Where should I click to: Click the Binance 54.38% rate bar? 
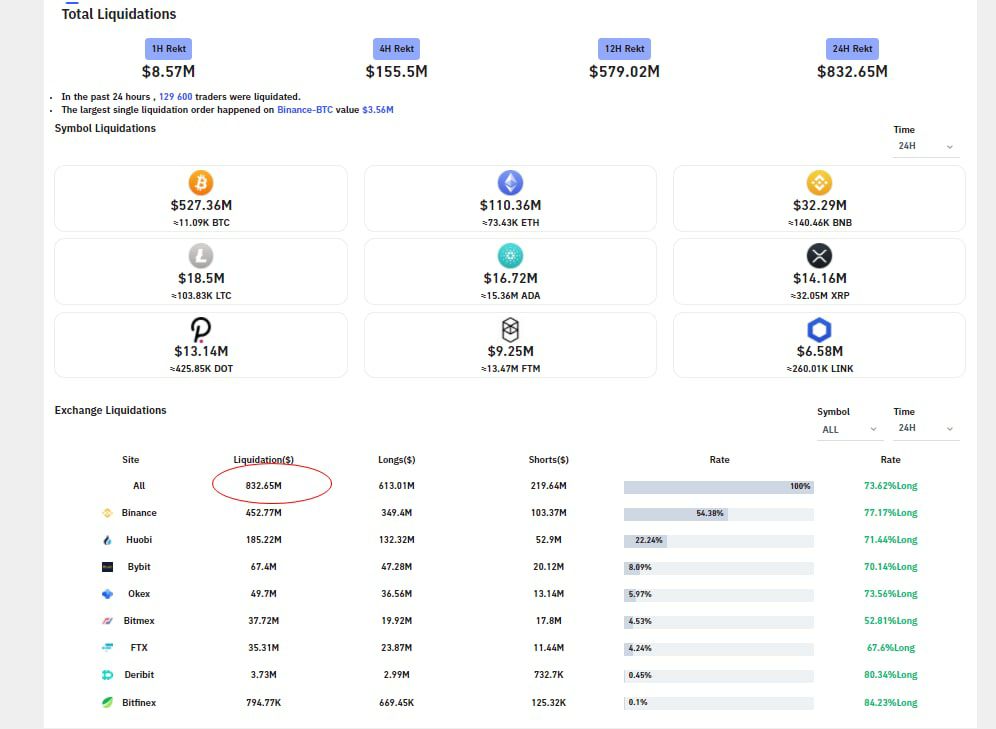718,513
